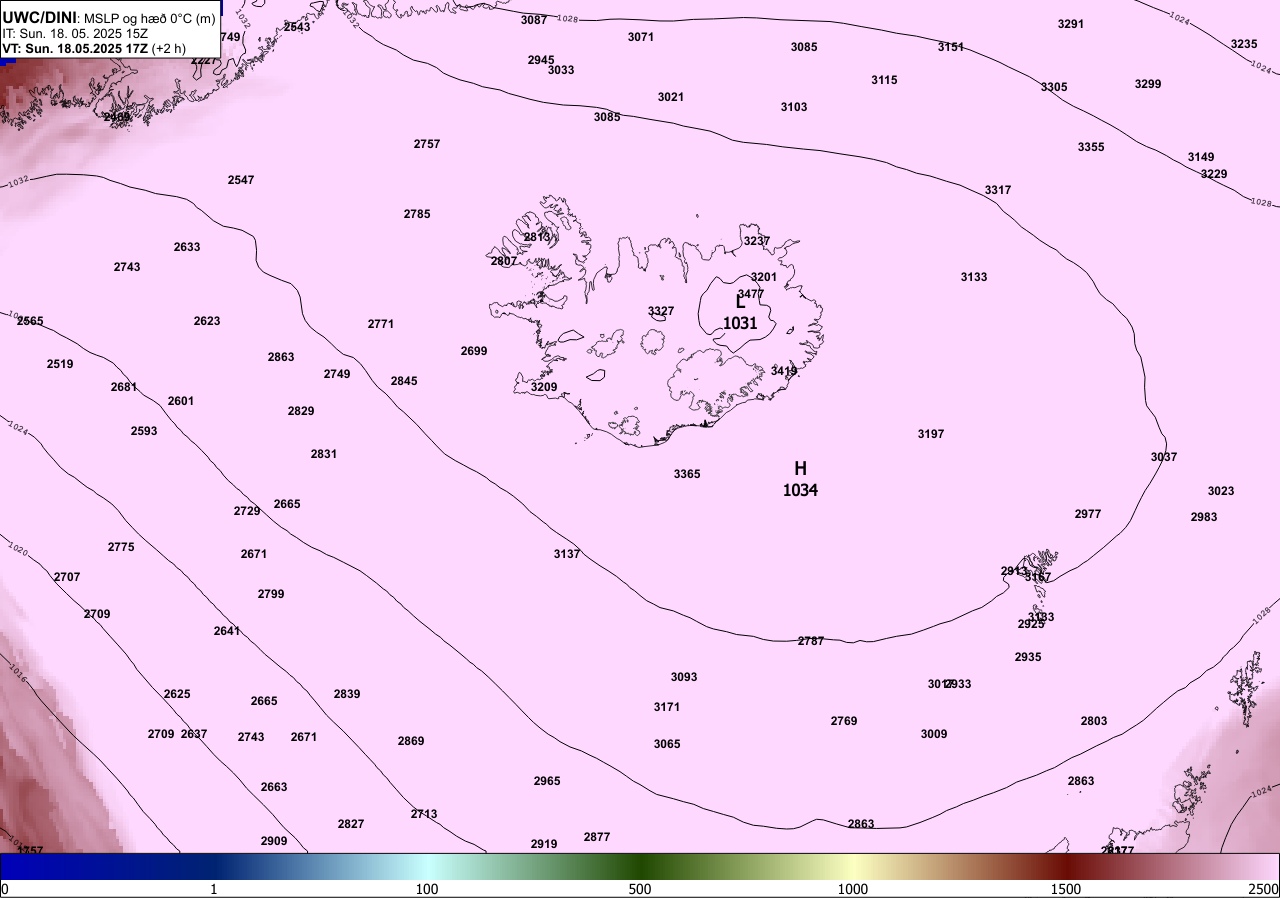Click the 3093 height value
The width and height of the screenshot is (1280, 898).
(684, 677)
